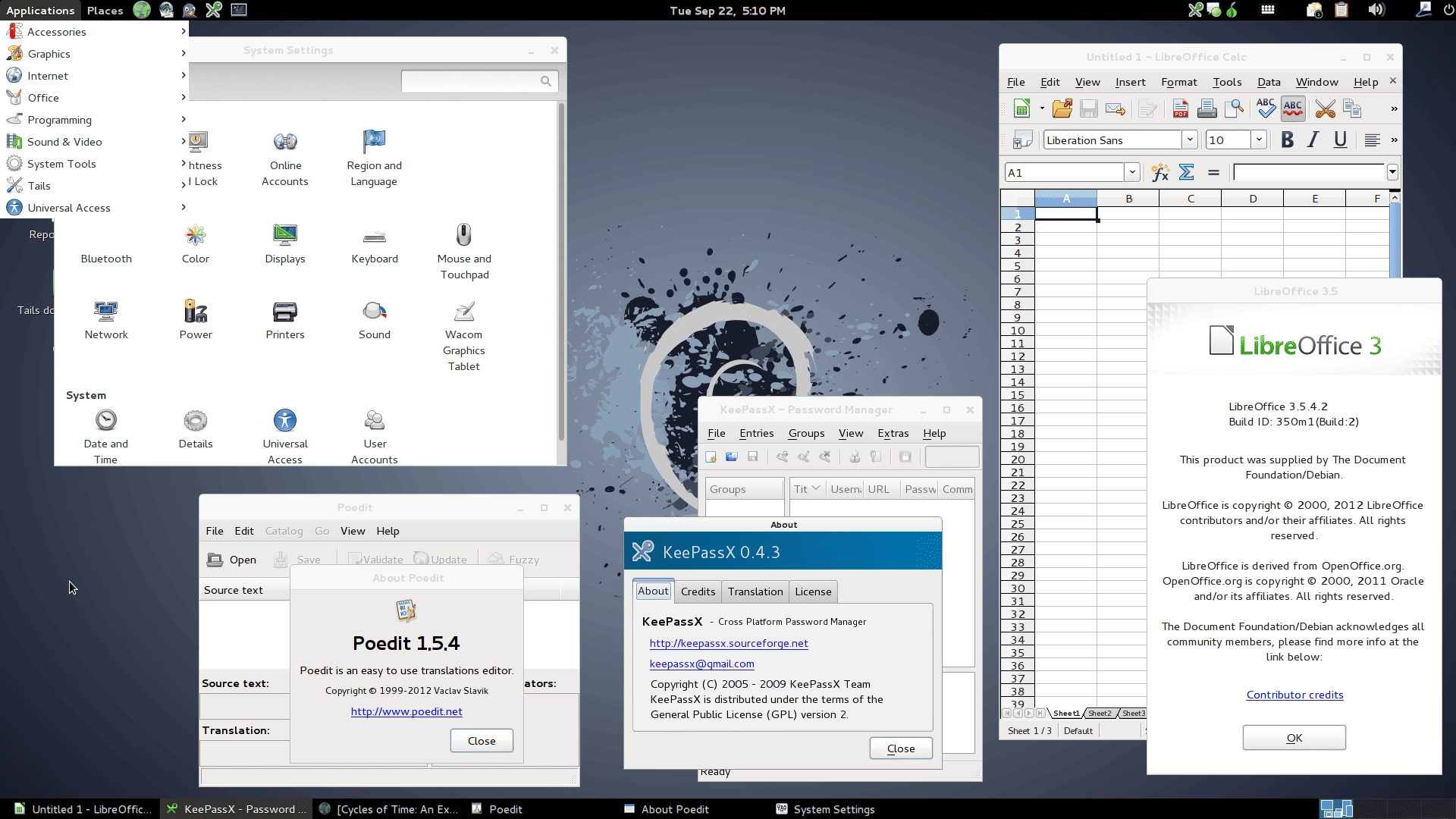Open the Data menu in Calc
Image resolution: width=1456 pixels, height=819 pixels.
1269,82
